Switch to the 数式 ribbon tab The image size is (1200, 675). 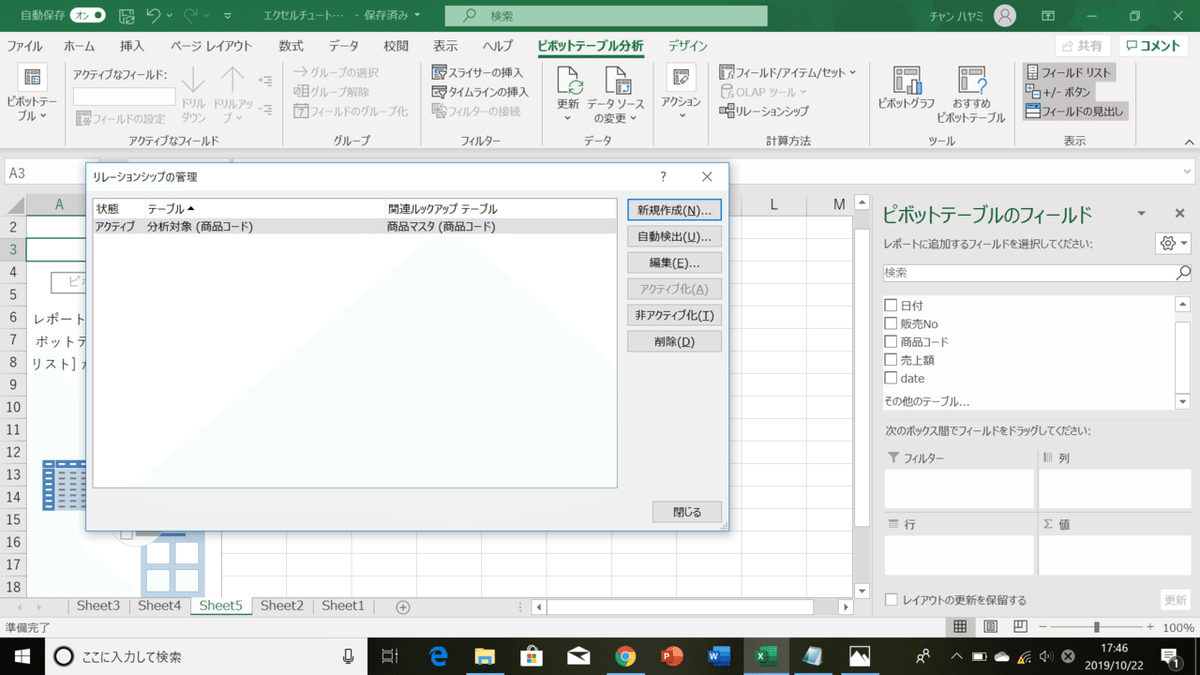pyautogui.click(x=291, y=46)
